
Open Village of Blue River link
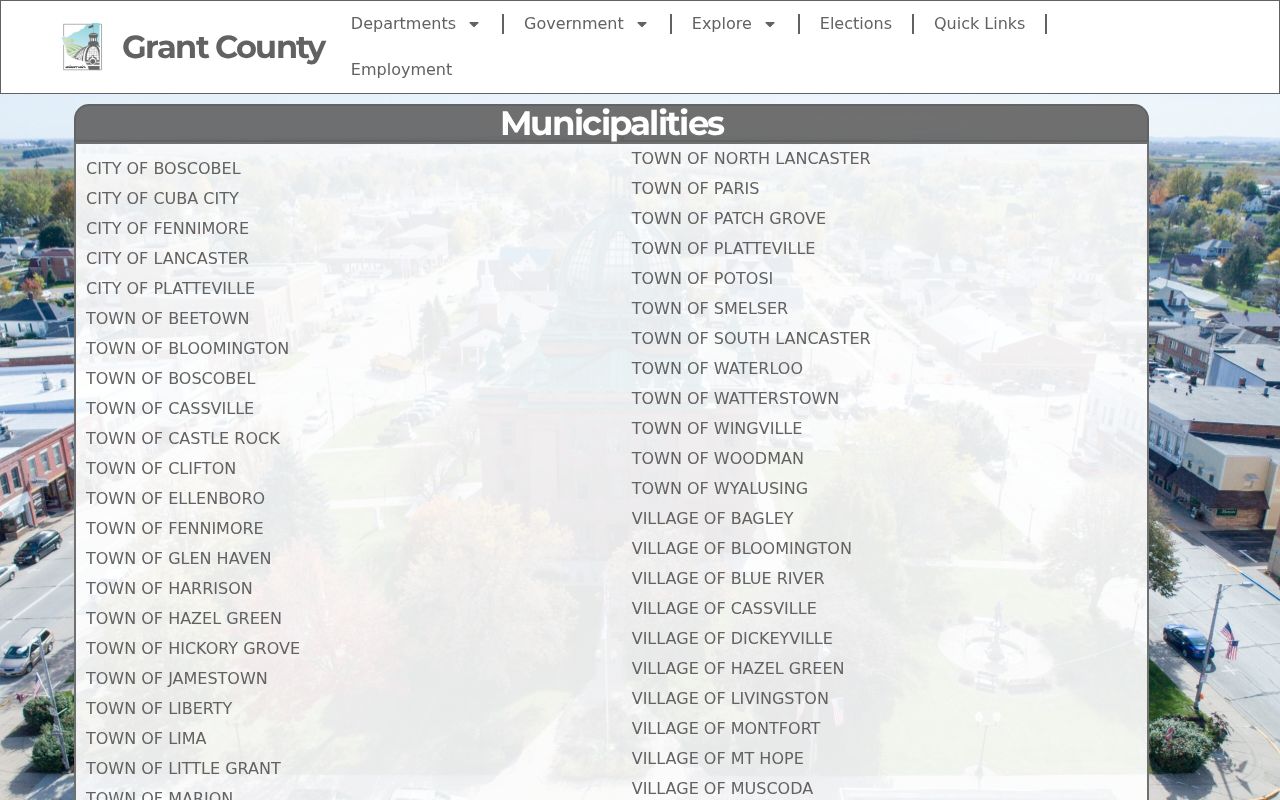(x=728, y=578)
